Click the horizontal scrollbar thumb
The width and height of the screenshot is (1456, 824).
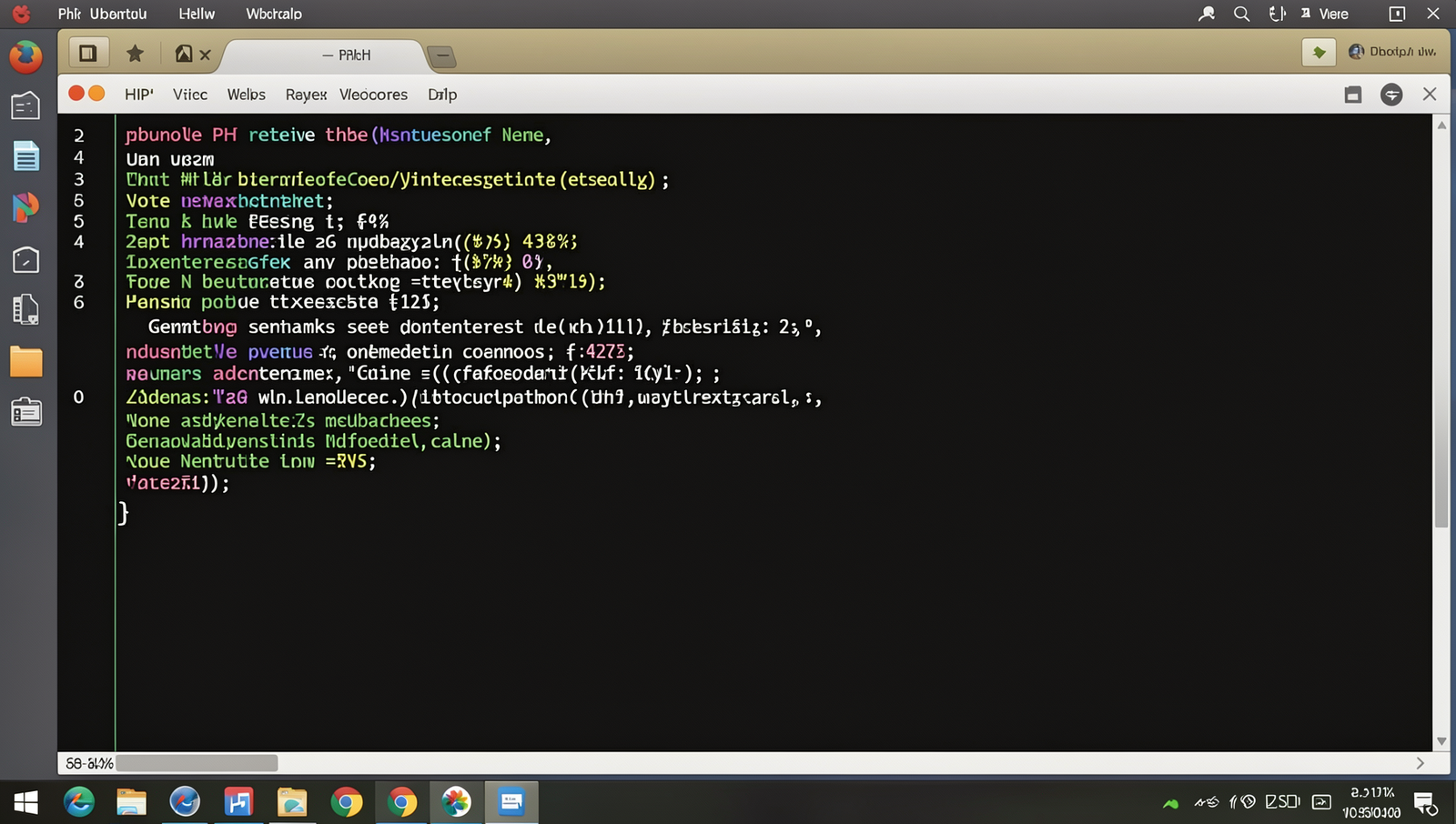[197, 763]
